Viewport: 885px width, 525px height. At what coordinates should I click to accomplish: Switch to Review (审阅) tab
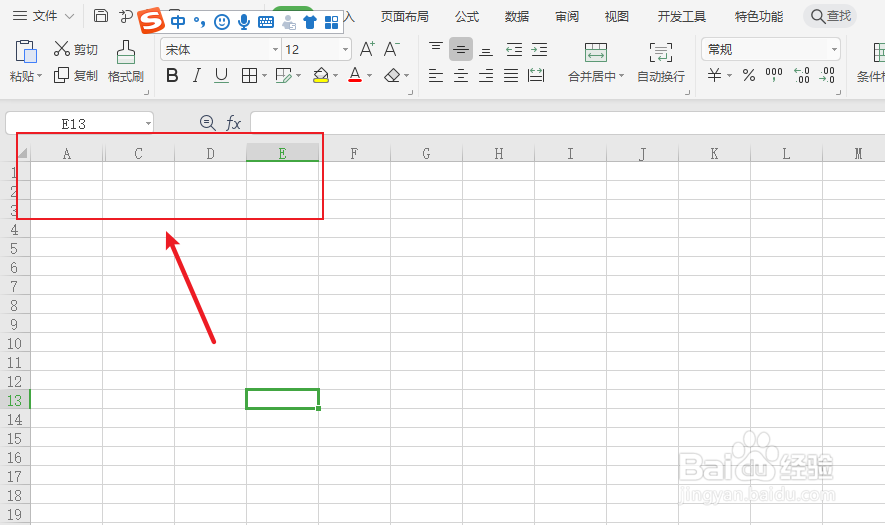[x=566, y=17]
